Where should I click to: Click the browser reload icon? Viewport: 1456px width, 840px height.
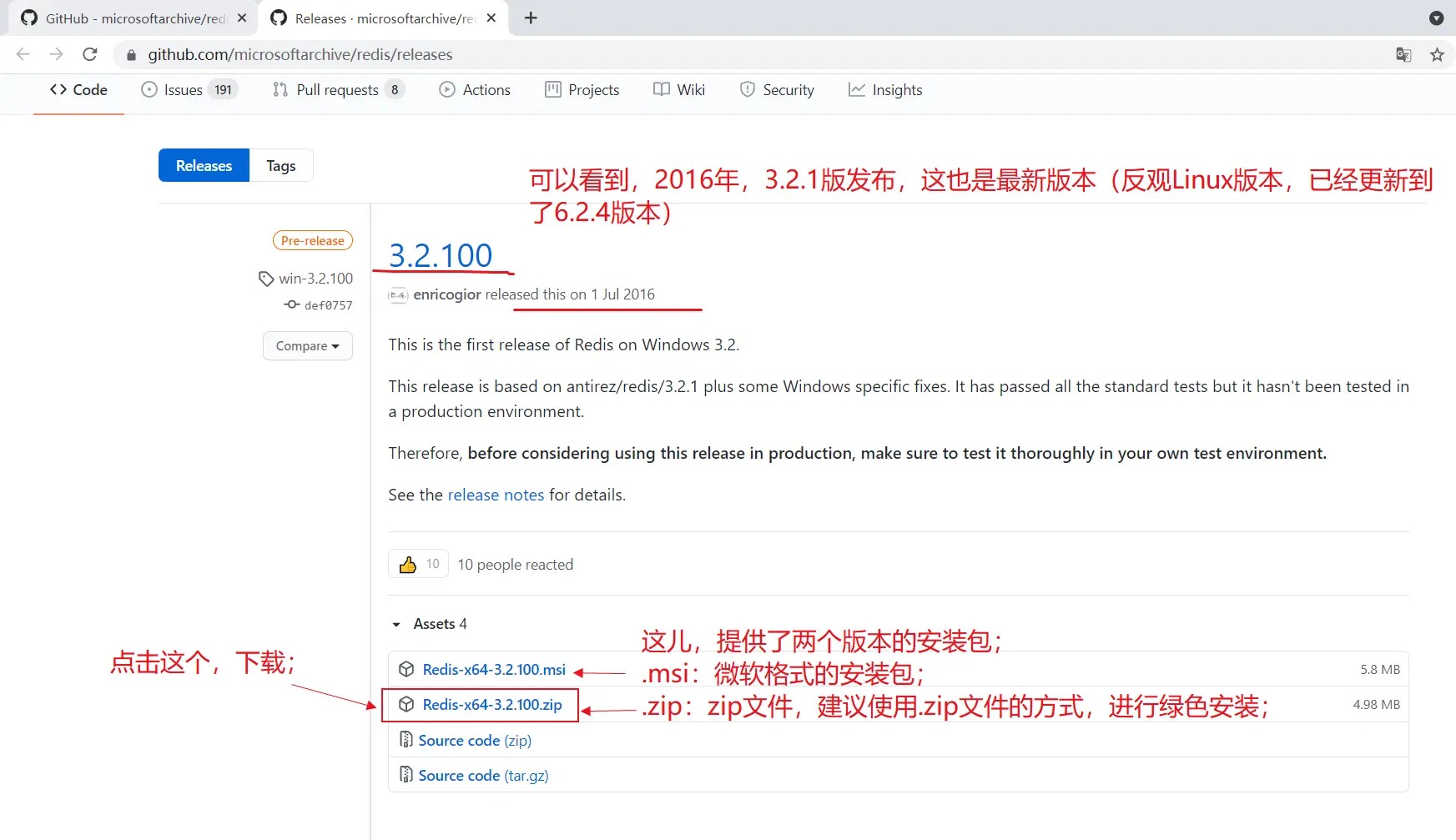(x=90, y=54)
